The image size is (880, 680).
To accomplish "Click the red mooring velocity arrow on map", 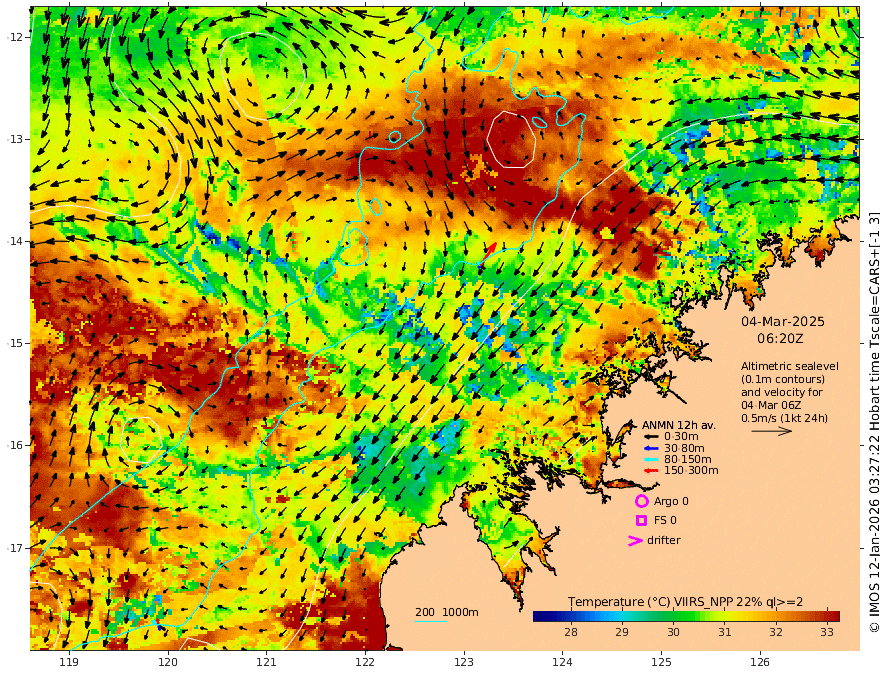I will click(489, 252).
